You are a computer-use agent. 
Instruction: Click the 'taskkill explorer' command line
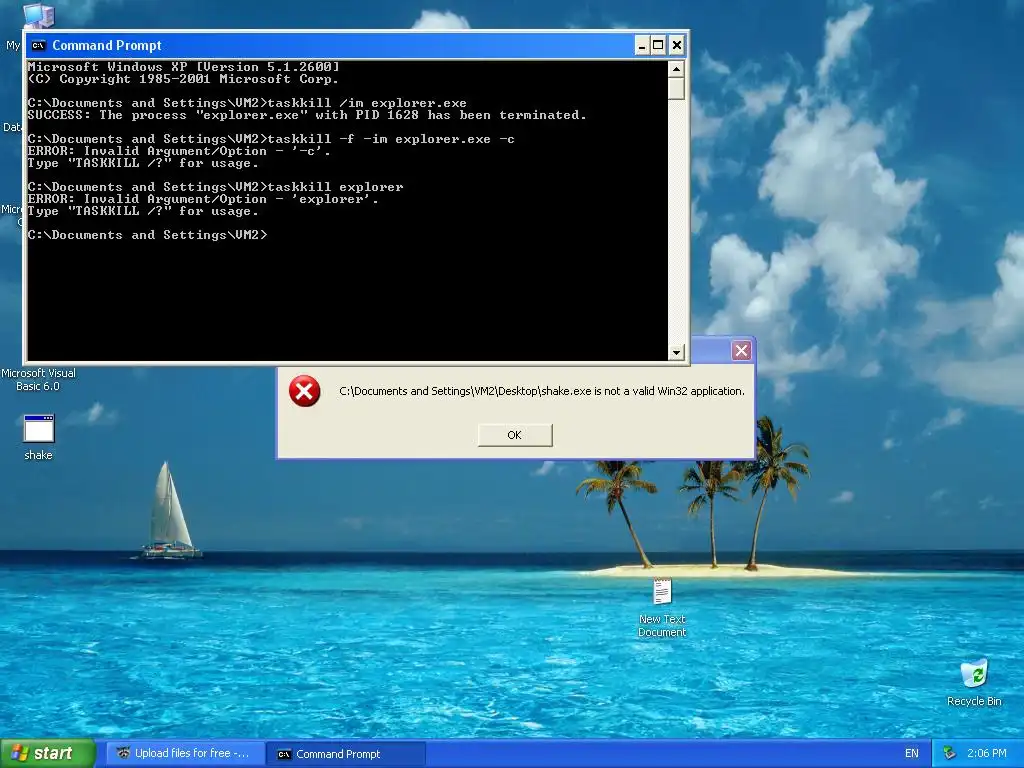coord(216,187)
